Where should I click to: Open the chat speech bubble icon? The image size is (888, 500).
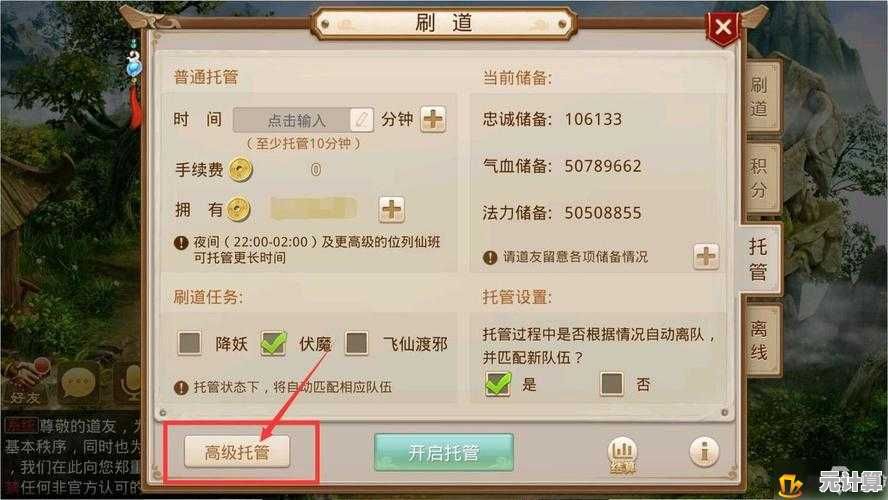pos(79,383)
